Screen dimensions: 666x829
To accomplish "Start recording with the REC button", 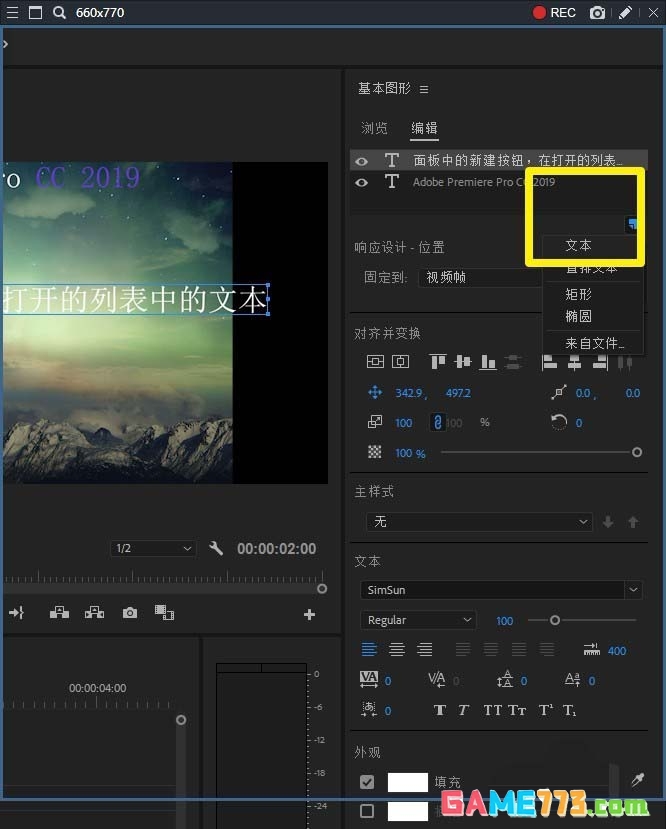I will 554,13.
